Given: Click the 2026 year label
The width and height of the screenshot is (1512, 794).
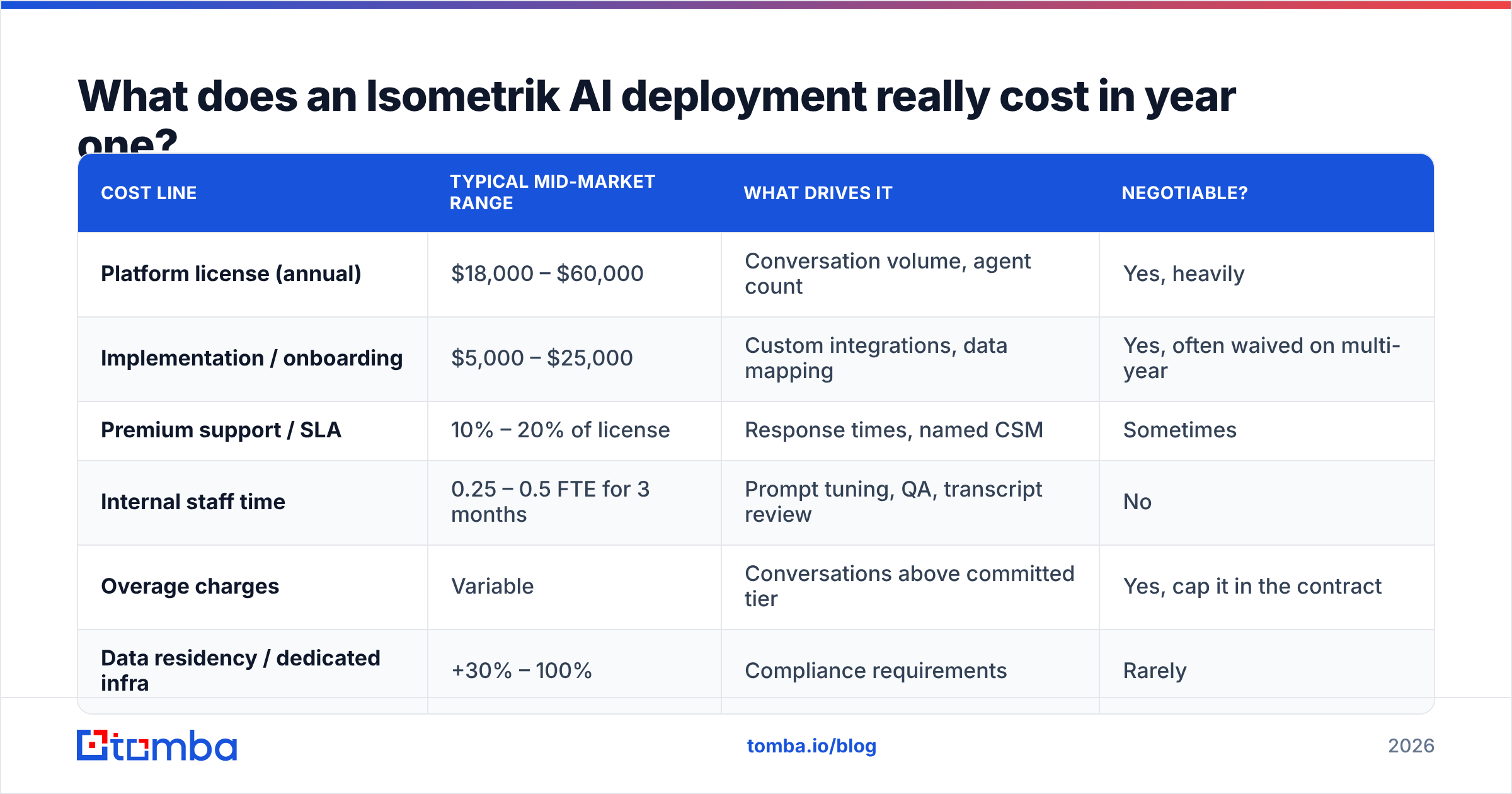Looking at the screenshot, I should point(1411,746).
